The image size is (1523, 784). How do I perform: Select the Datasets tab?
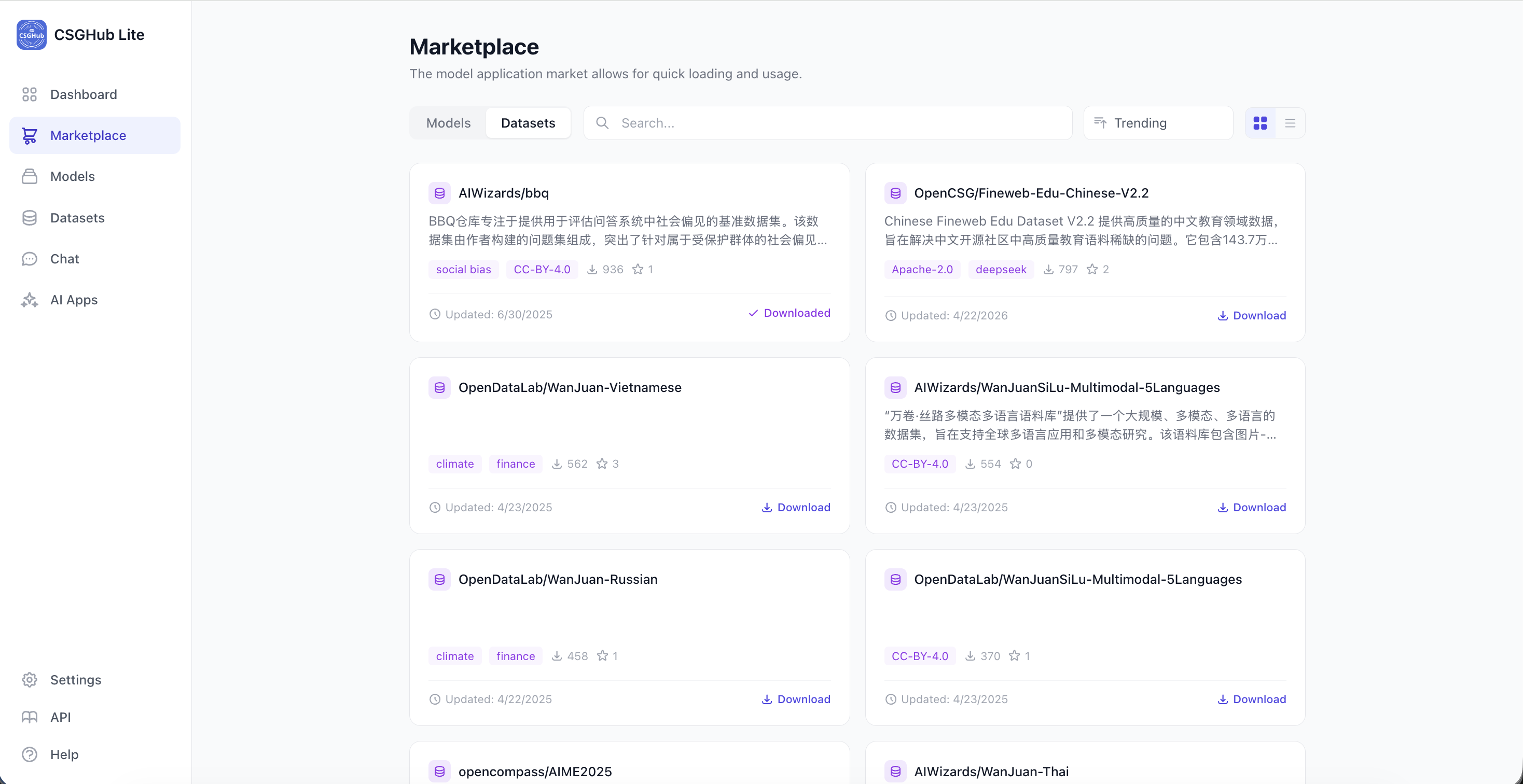[528, 123]
